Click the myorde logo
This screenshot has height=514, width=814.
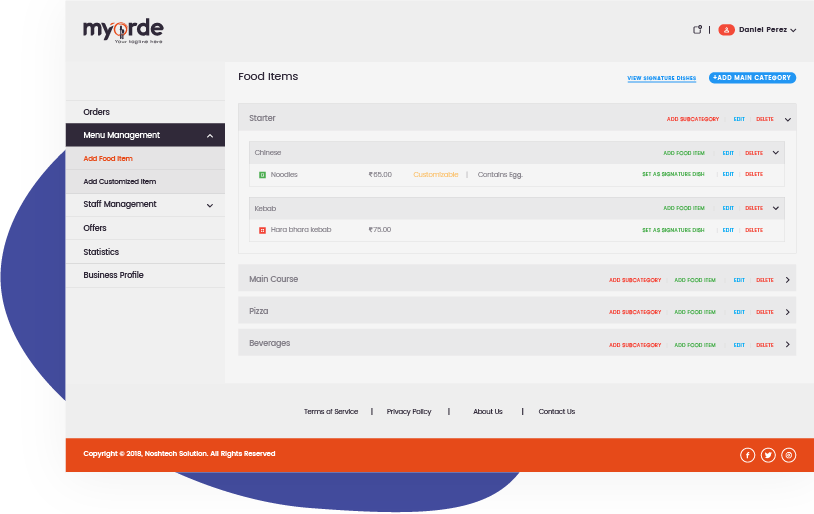tap(123, 31)
